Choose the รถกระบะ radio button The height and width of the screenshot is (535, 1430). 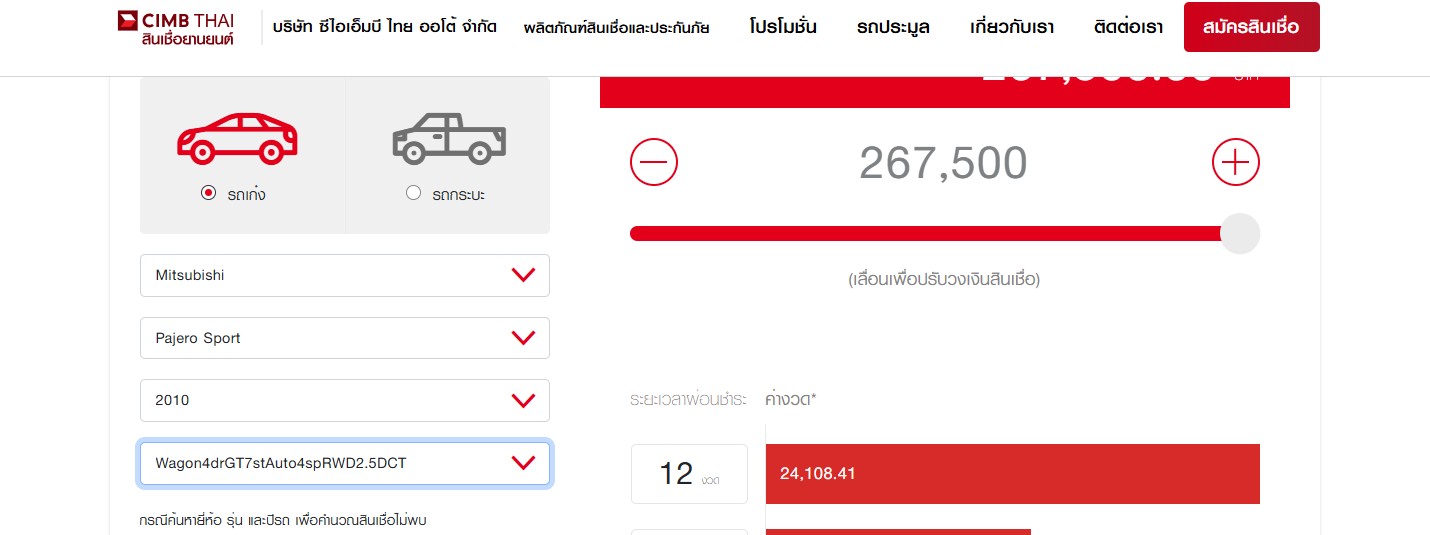414,194
